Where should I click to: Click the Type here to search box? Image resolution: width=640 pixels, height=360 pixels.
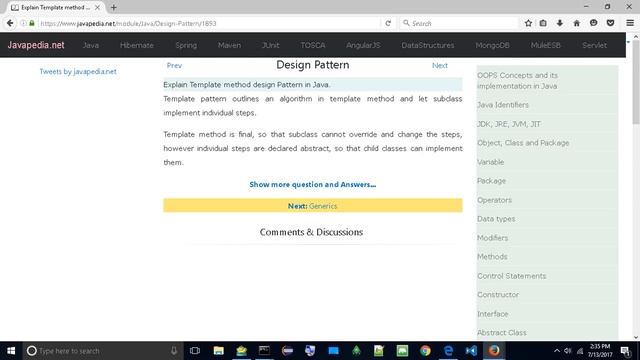click(x=102, y=351)
